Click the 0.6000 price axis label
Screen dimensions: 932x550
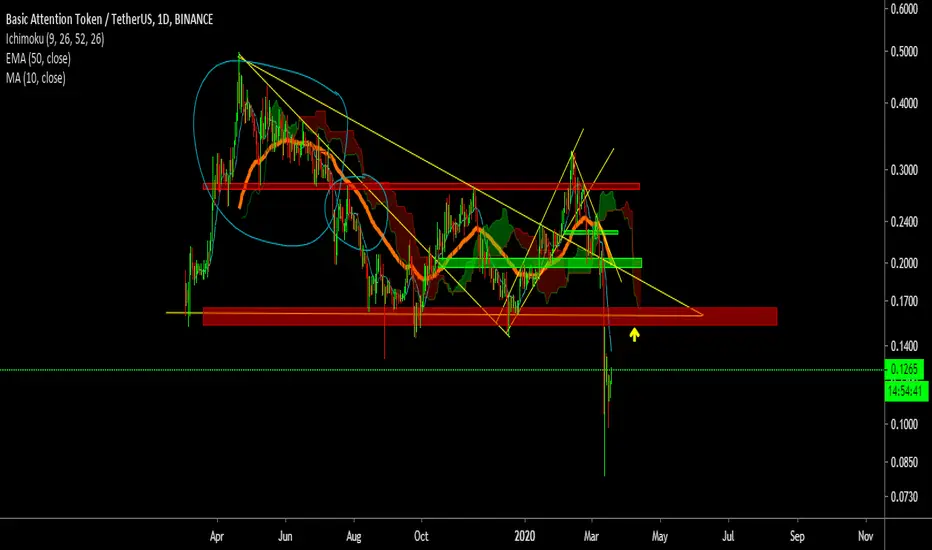[x=904, y=10]
